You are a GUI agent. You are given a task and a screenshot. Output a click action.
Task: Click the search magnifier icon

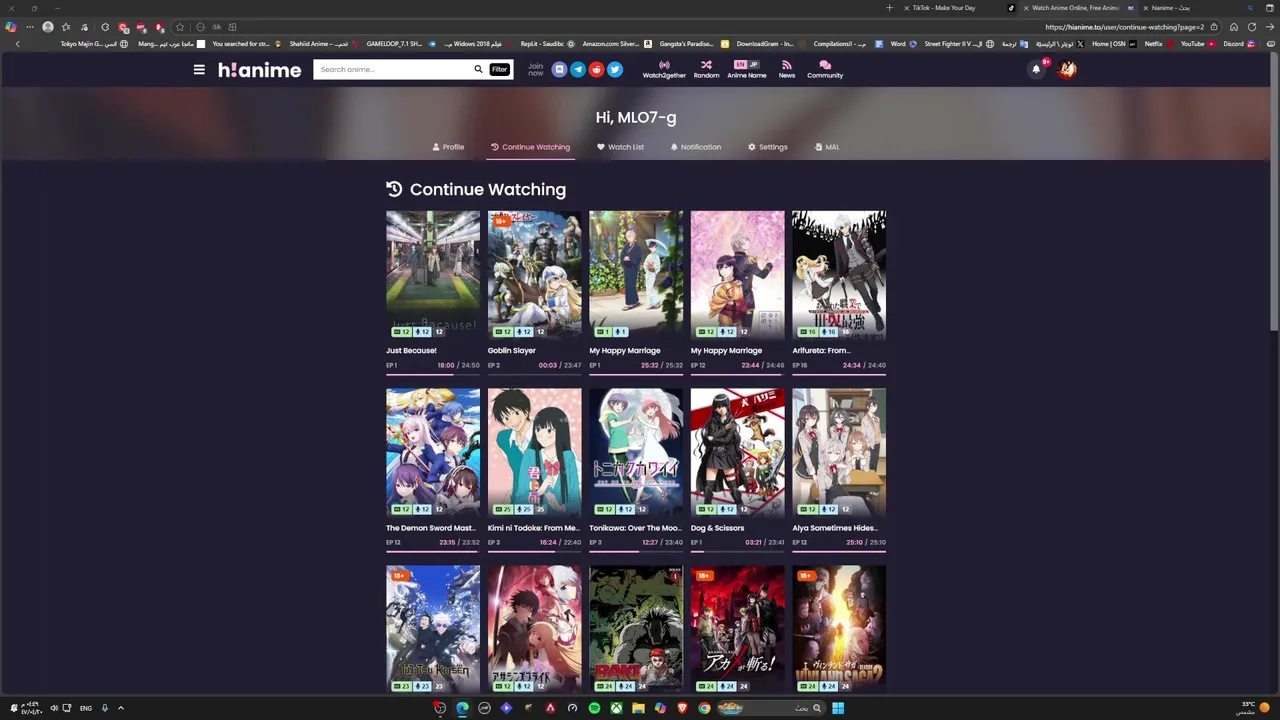click(478, 69)
